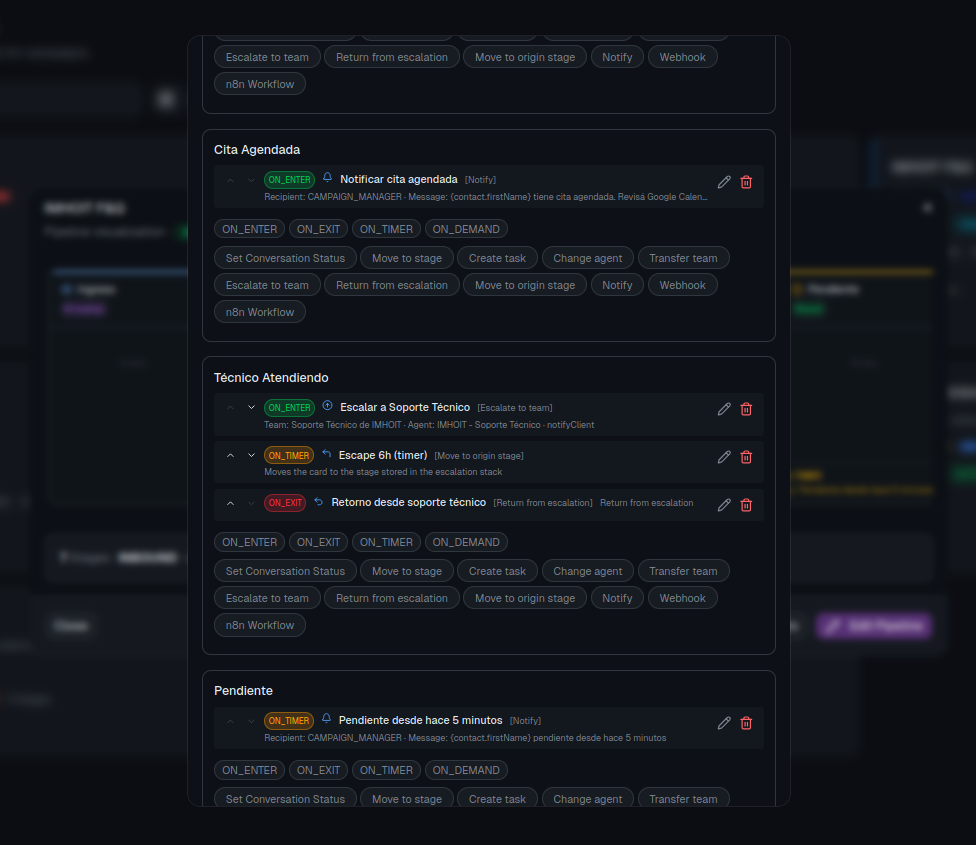Screen dimensions: 976x845
Task: Add Move to stage in Técnico Atendiendo
Action: (406, 571)
